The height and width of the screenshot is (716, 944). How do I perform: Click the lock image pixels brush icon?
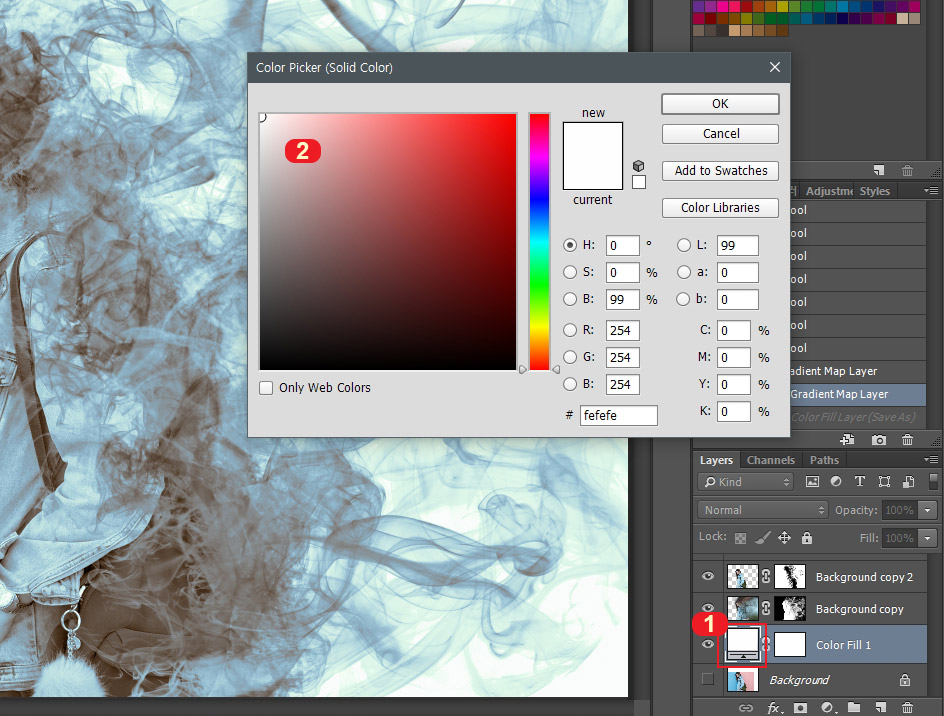(763, 537)
